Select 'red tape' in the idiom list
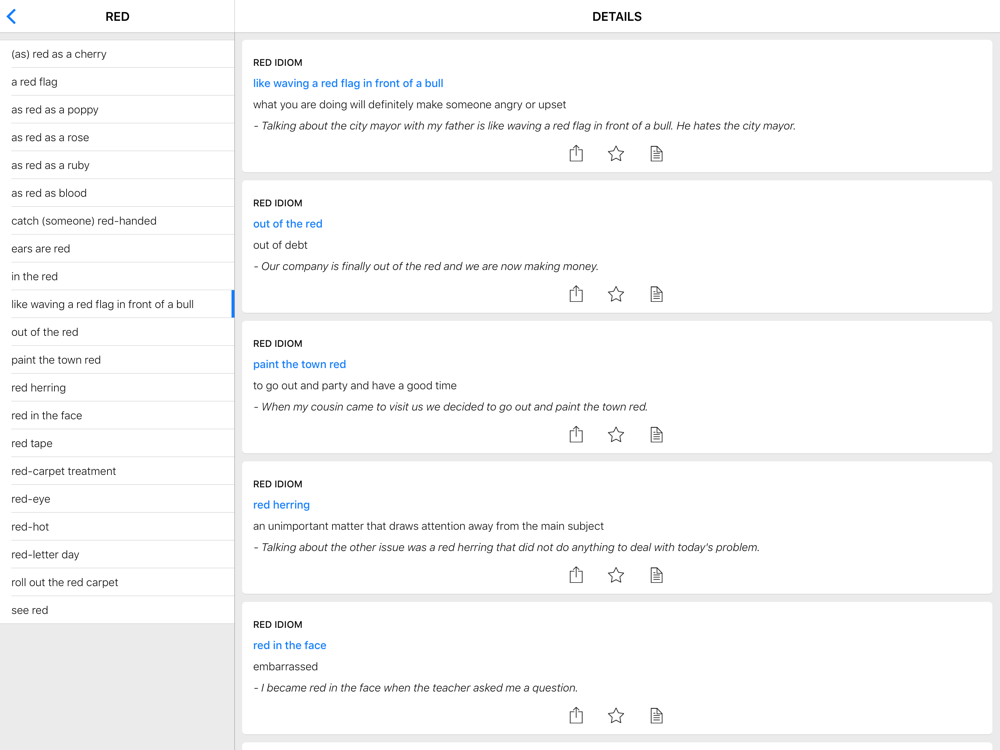The height and width of the screenshot is (750, 1000). click(x=32, y=443)
